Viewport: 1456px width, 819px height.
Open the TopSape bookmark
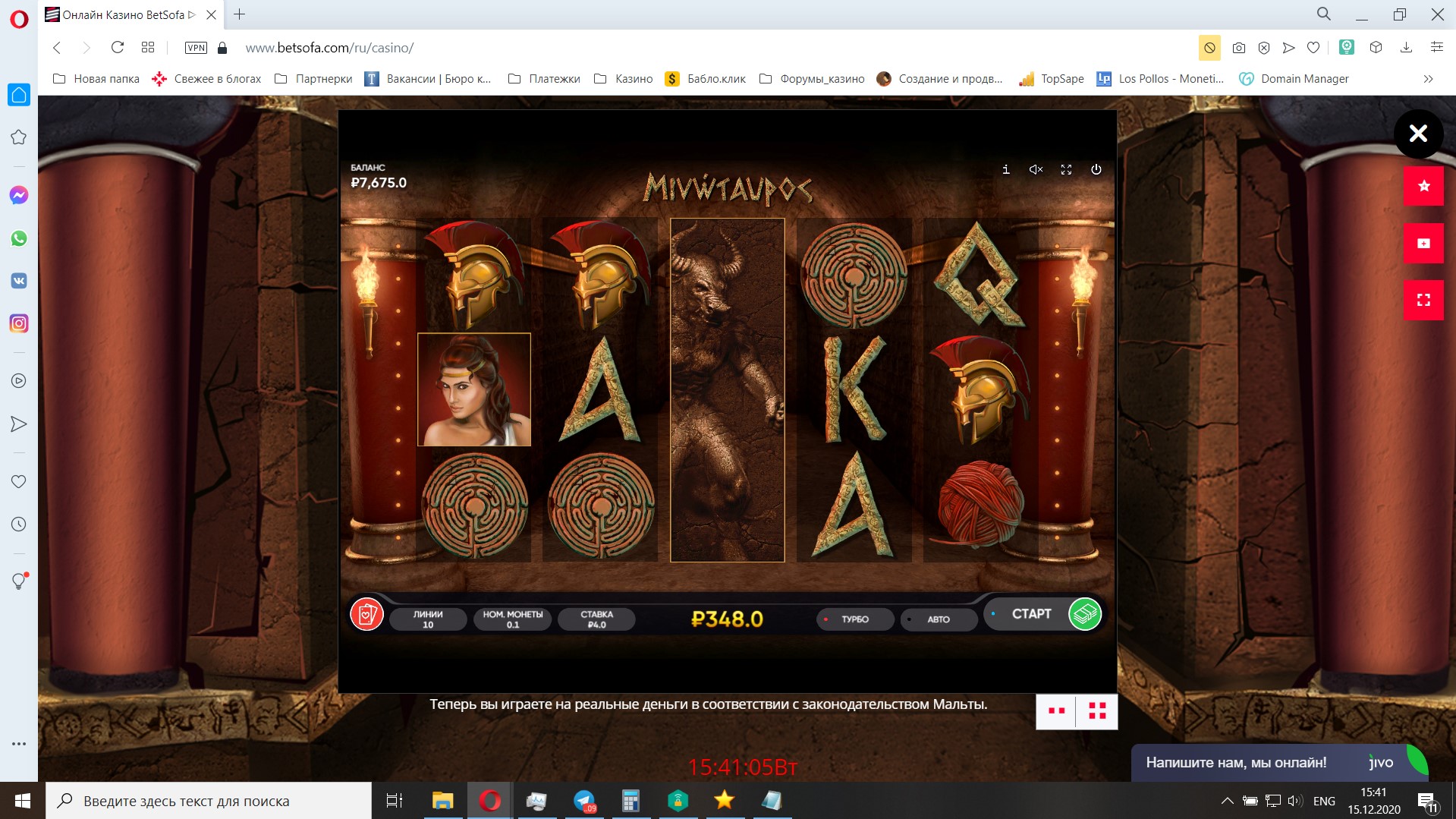click(1052, 79)
